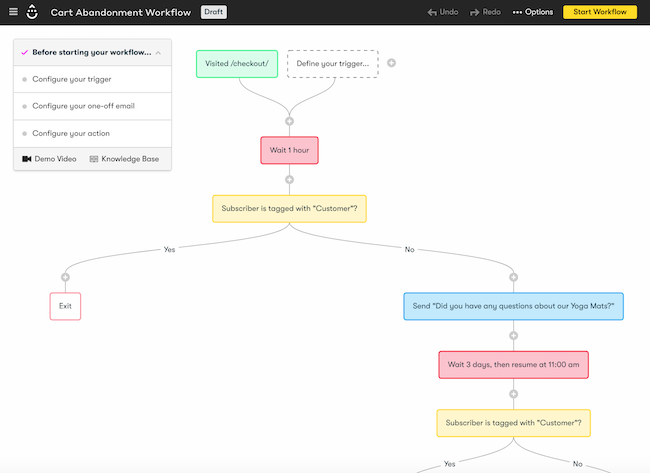This screenshot has width=650, height=473.
Task: Select 'Configure your one-off email' step
Action: pyautogui.click(x=92, y=106)
